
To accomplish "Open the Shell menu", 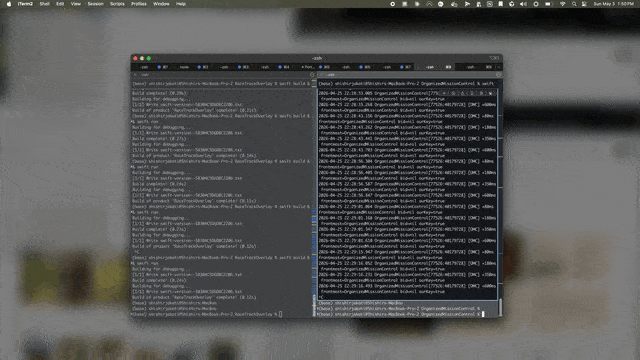I will point(44,4).
